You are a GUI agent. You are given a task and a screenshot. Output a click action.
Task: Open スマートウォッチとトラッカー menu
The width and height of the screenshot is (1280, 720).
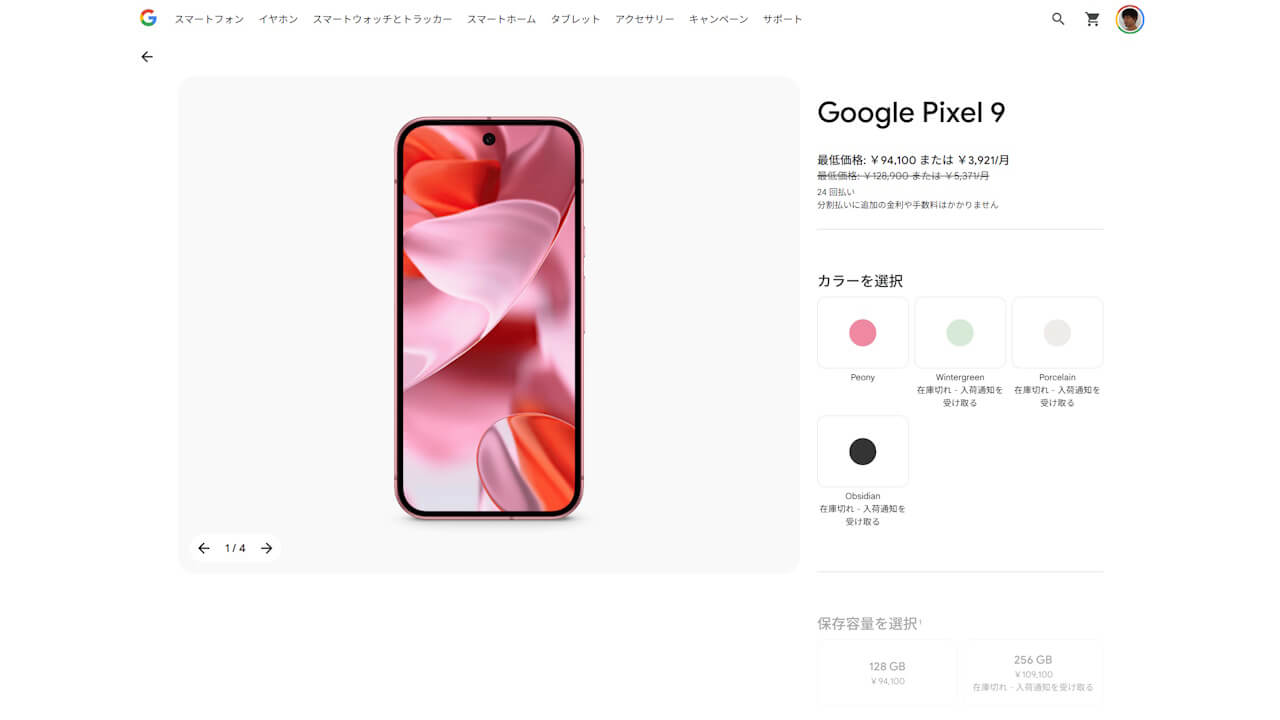(x=382, y=19)
